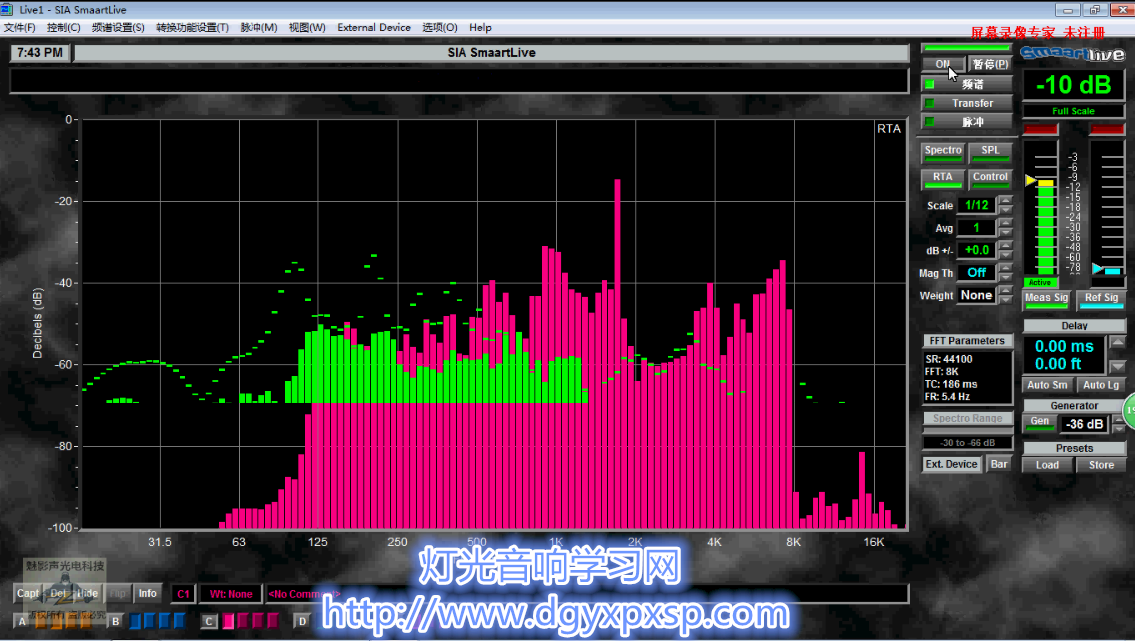The image size is (1135, 641).
Task: Toggle Control button
Action: pyautogui.click(x=990, y=179)
